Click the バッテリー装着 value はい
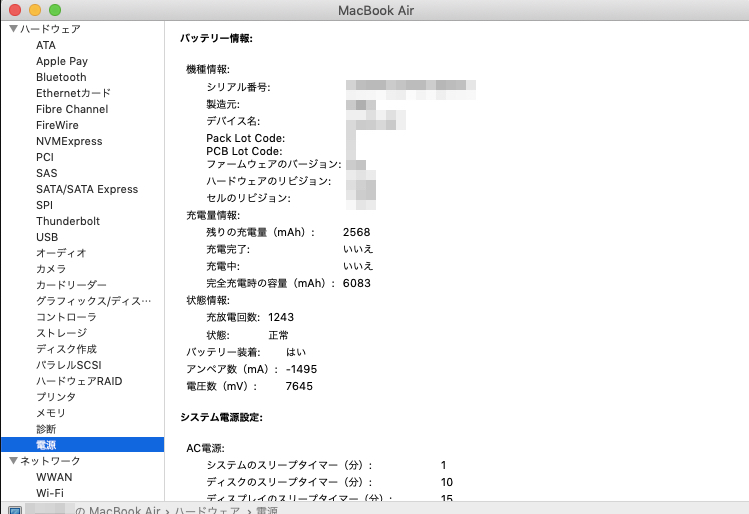The height and width of the screenshot is (514, 749). [296, 352]
